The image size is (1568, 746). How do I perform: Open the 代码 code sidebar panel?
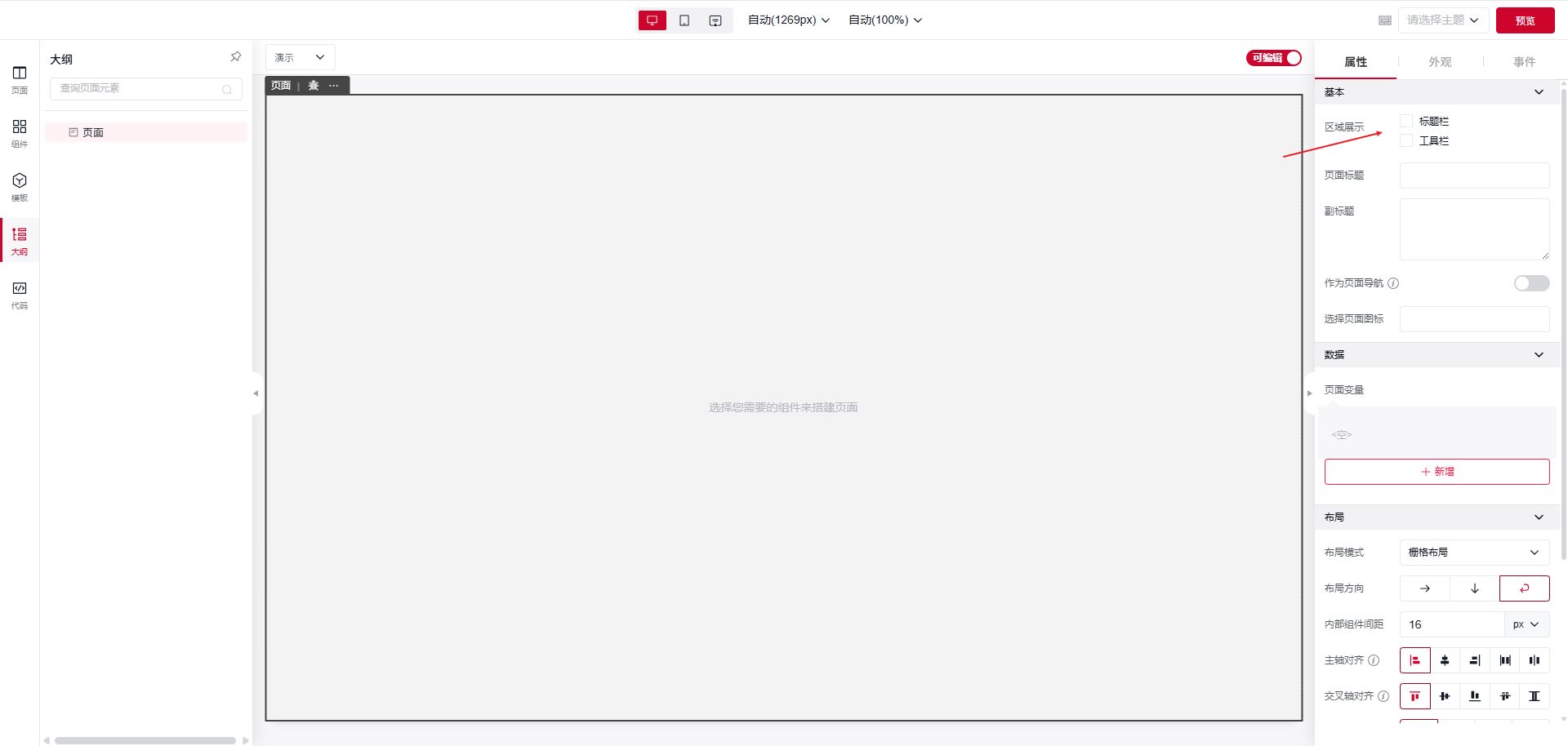click(x=20, y=294)
